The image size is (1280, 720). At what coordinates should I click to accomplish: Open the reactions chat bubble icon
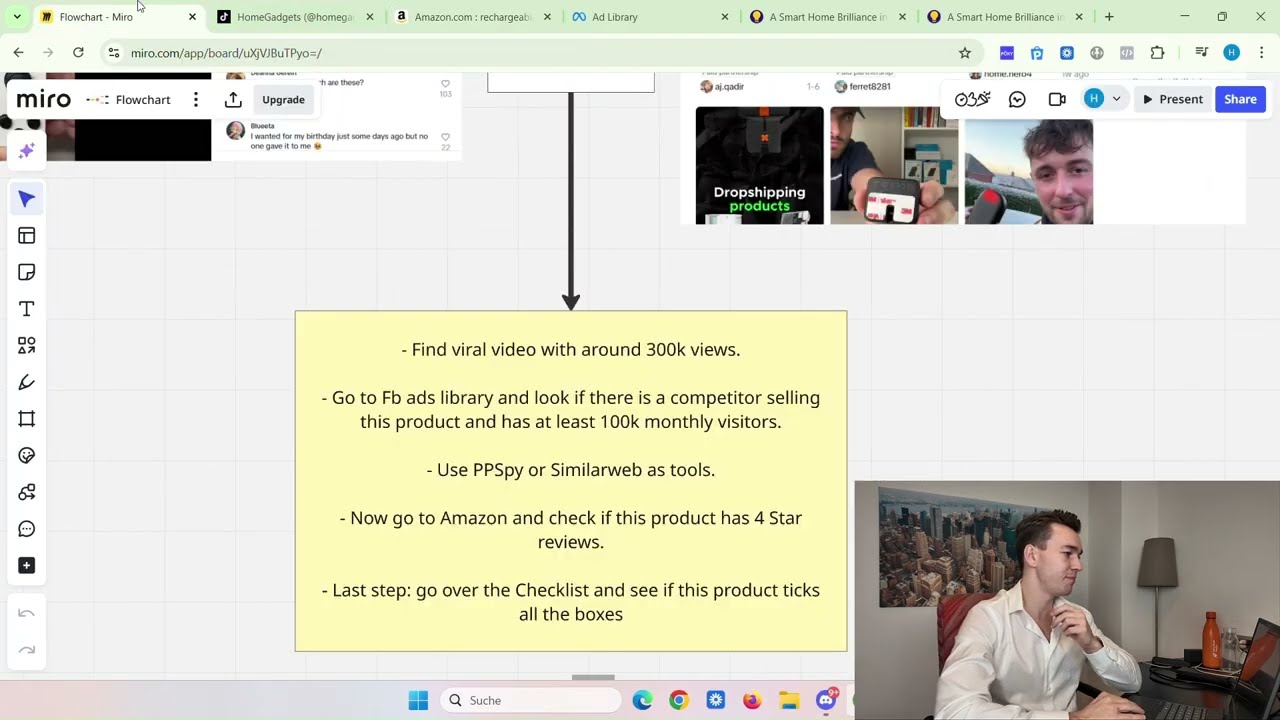(x=1017, y=99)
